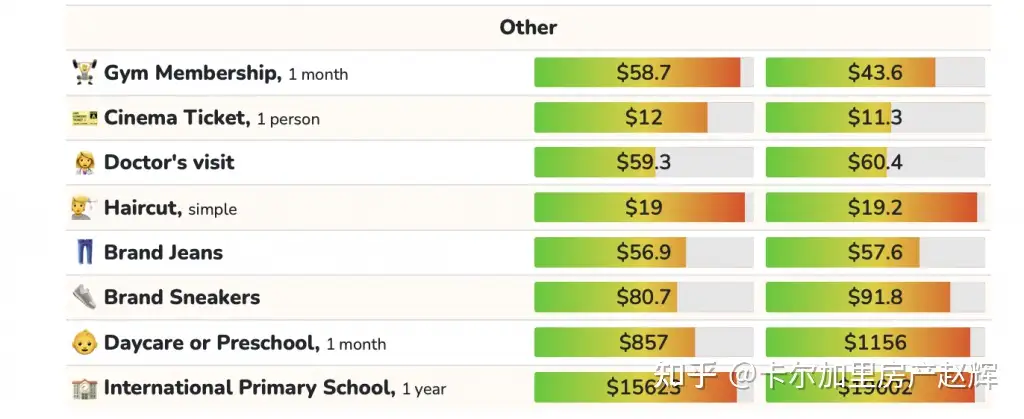Click the Brand Sneakers shoe icon
Viewport: 1024px width, 419px height.
click(x=84, y=297)
